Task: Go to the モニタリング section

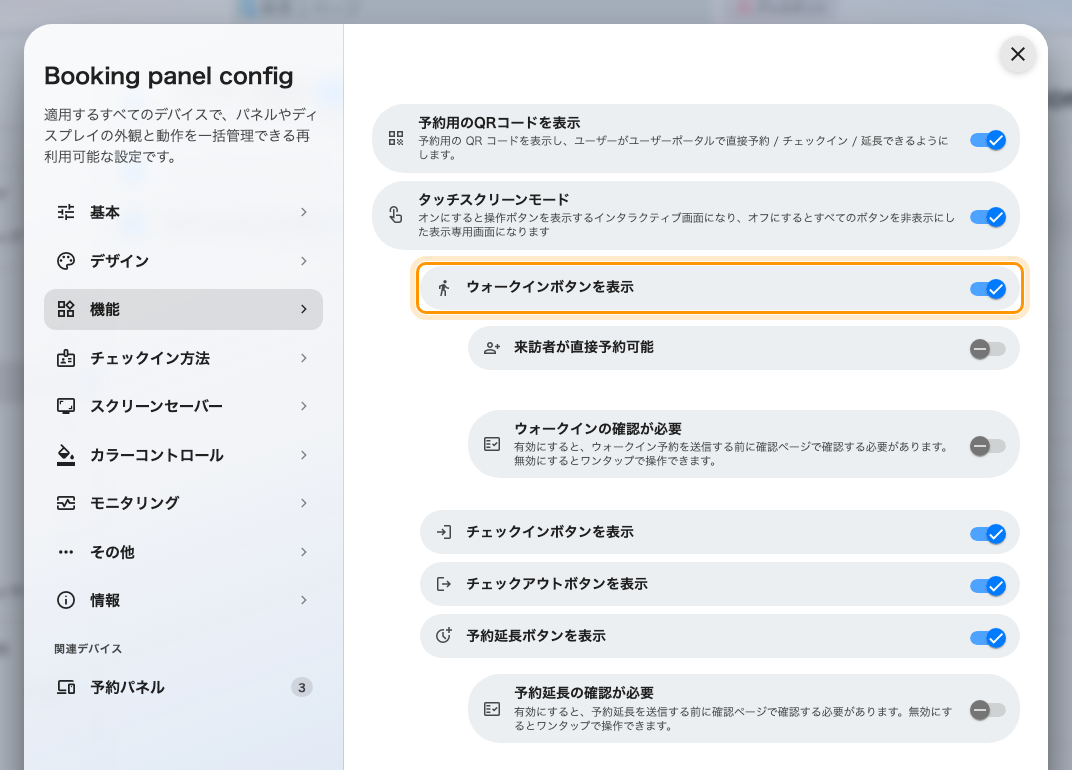Action: click(x=183, y=503)
